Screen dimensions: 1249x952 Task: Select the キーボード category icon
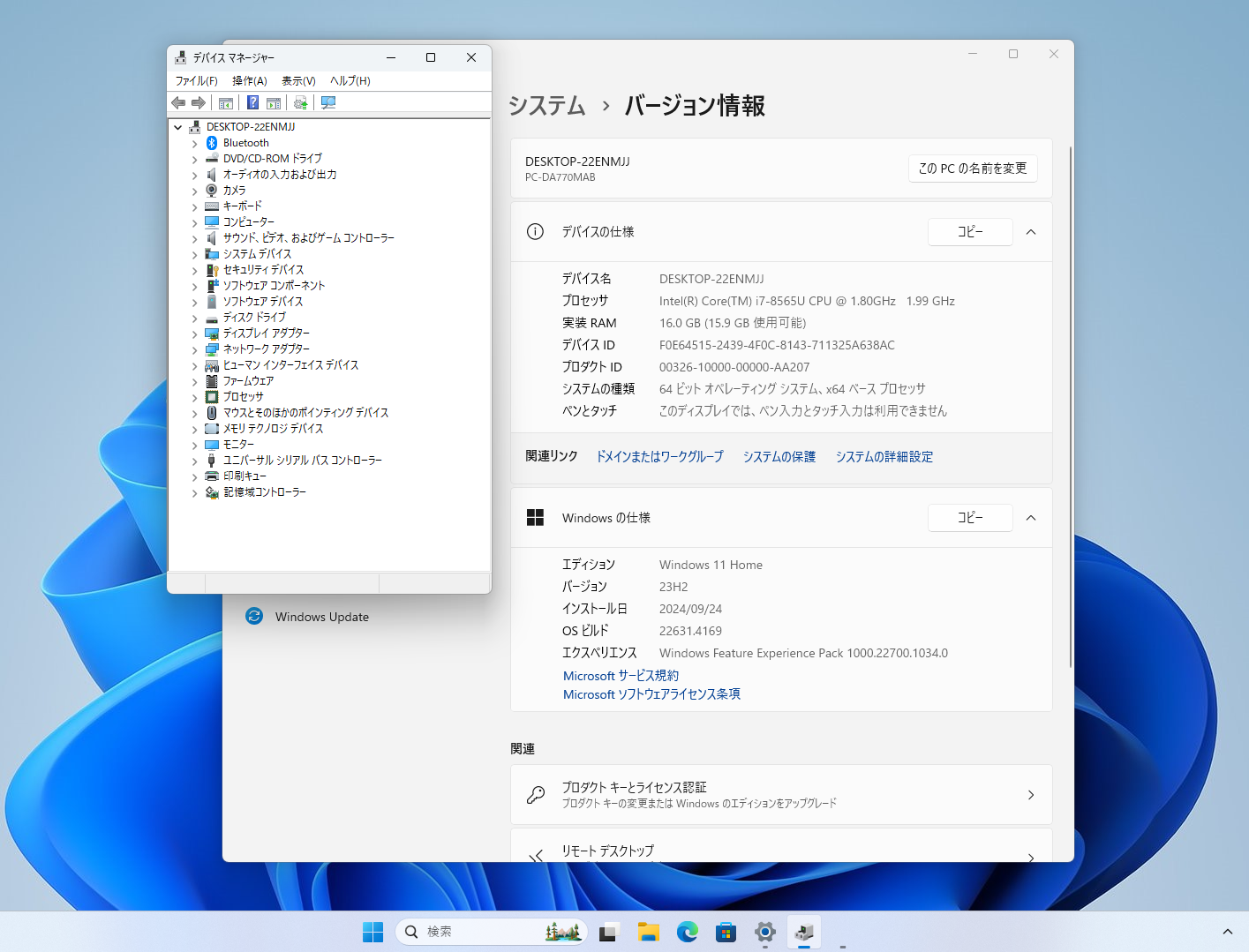coord(212,206)
